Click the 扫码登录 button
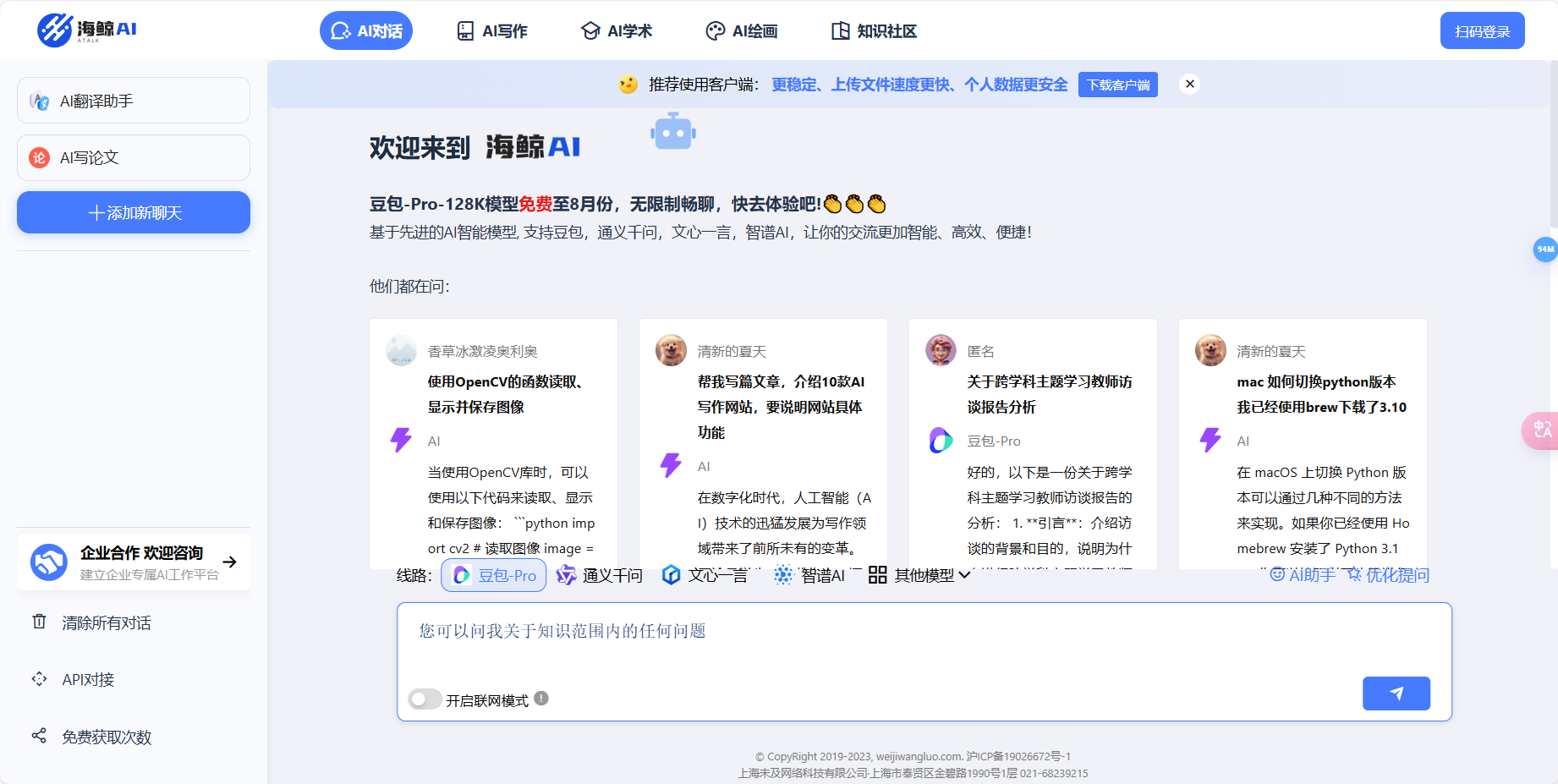1558x784 pixels. (x=1482, y=30)
